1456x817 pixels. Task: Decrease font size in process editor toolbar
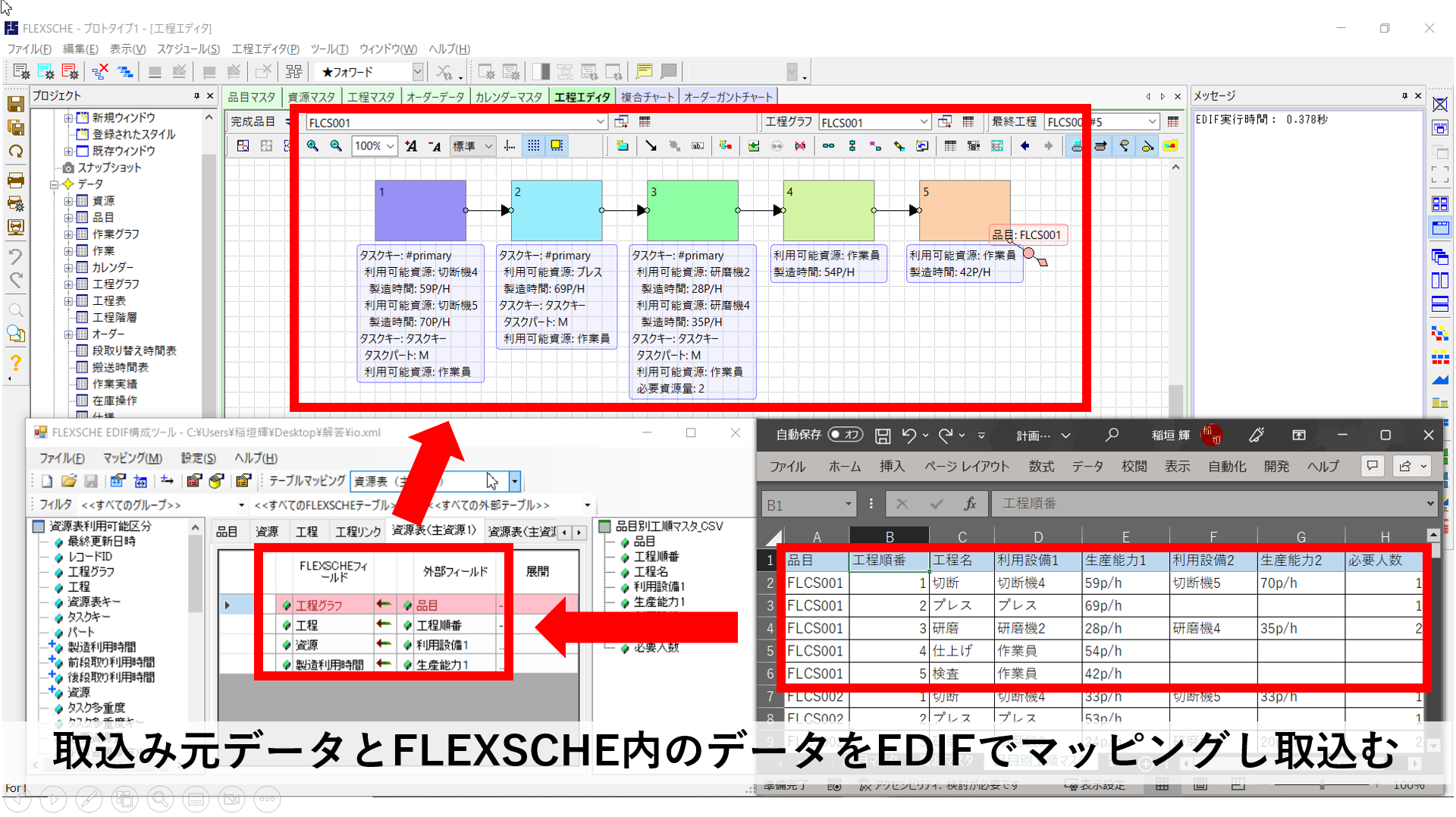pos(435,146)
